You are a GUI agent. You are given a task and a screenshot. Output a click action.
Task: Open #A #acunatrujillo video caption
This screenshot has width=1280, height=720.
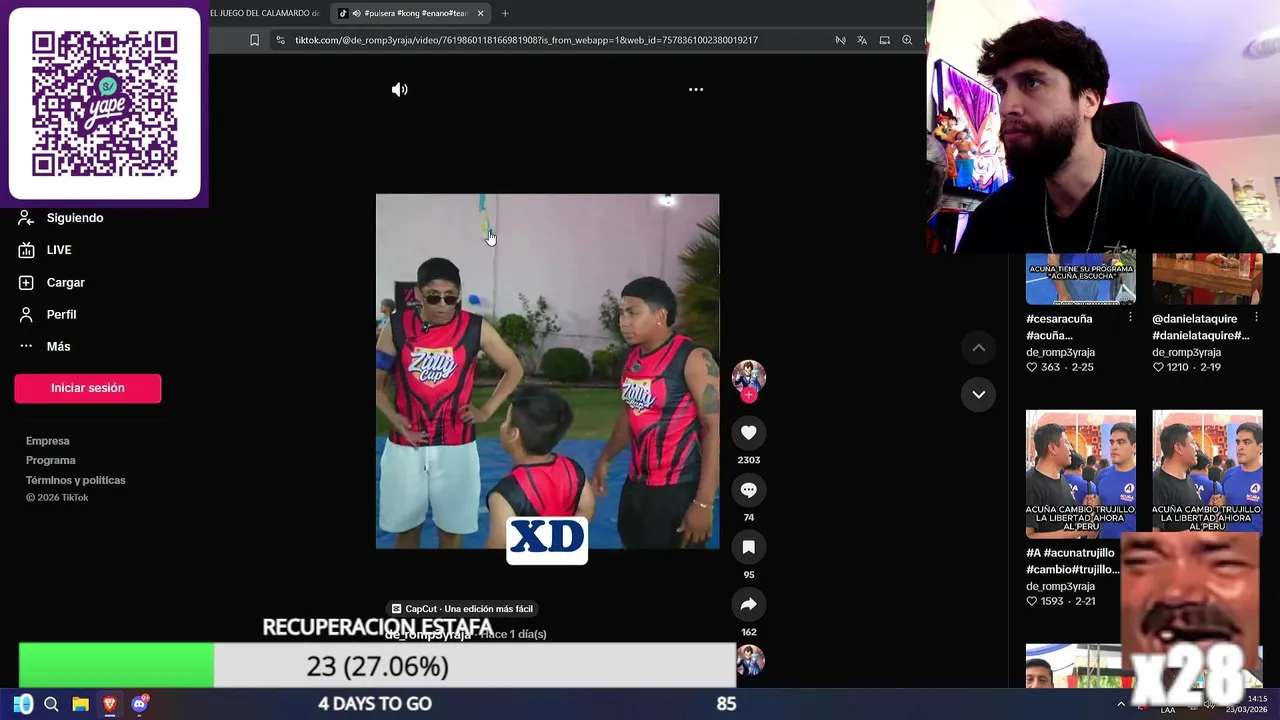pyautogui.click(x=1073, y=561)
